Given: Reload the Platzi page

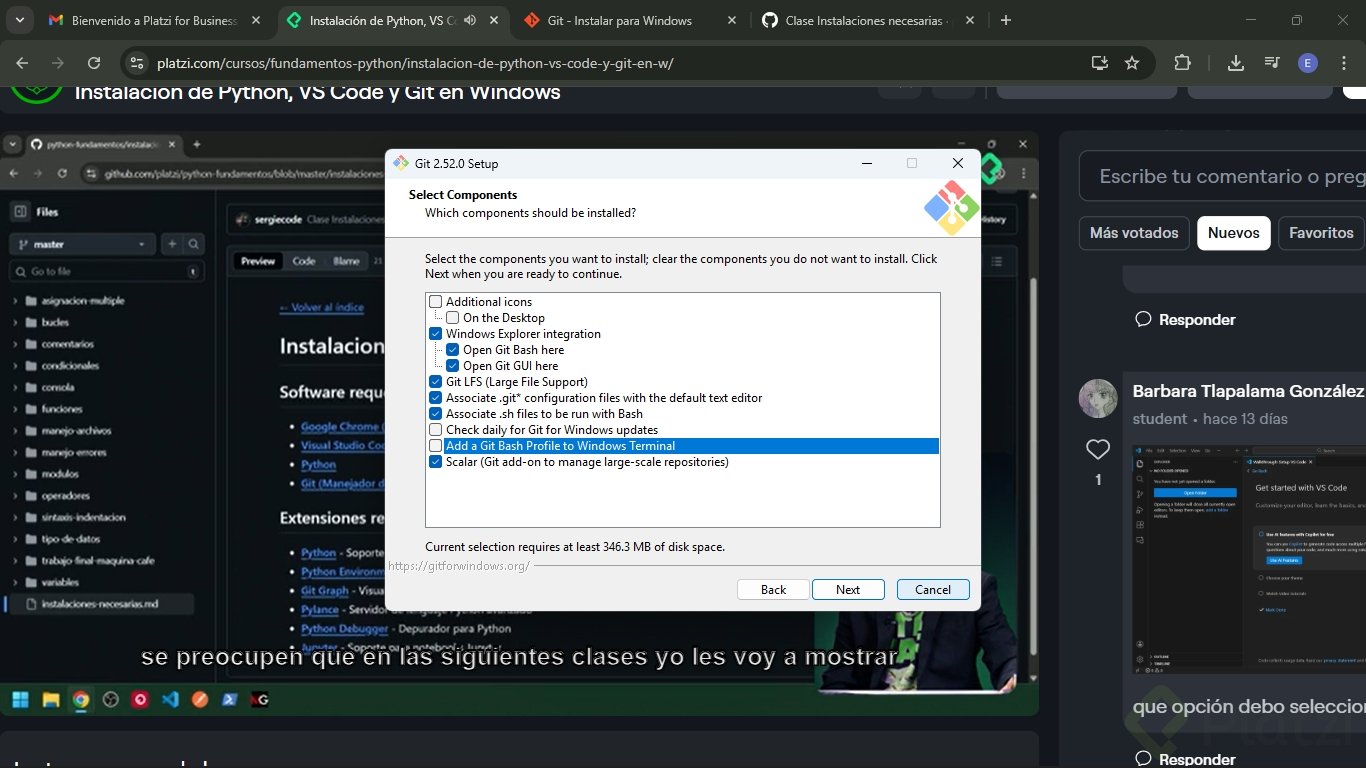Looking at the screenshot, I should pos(94,63).
